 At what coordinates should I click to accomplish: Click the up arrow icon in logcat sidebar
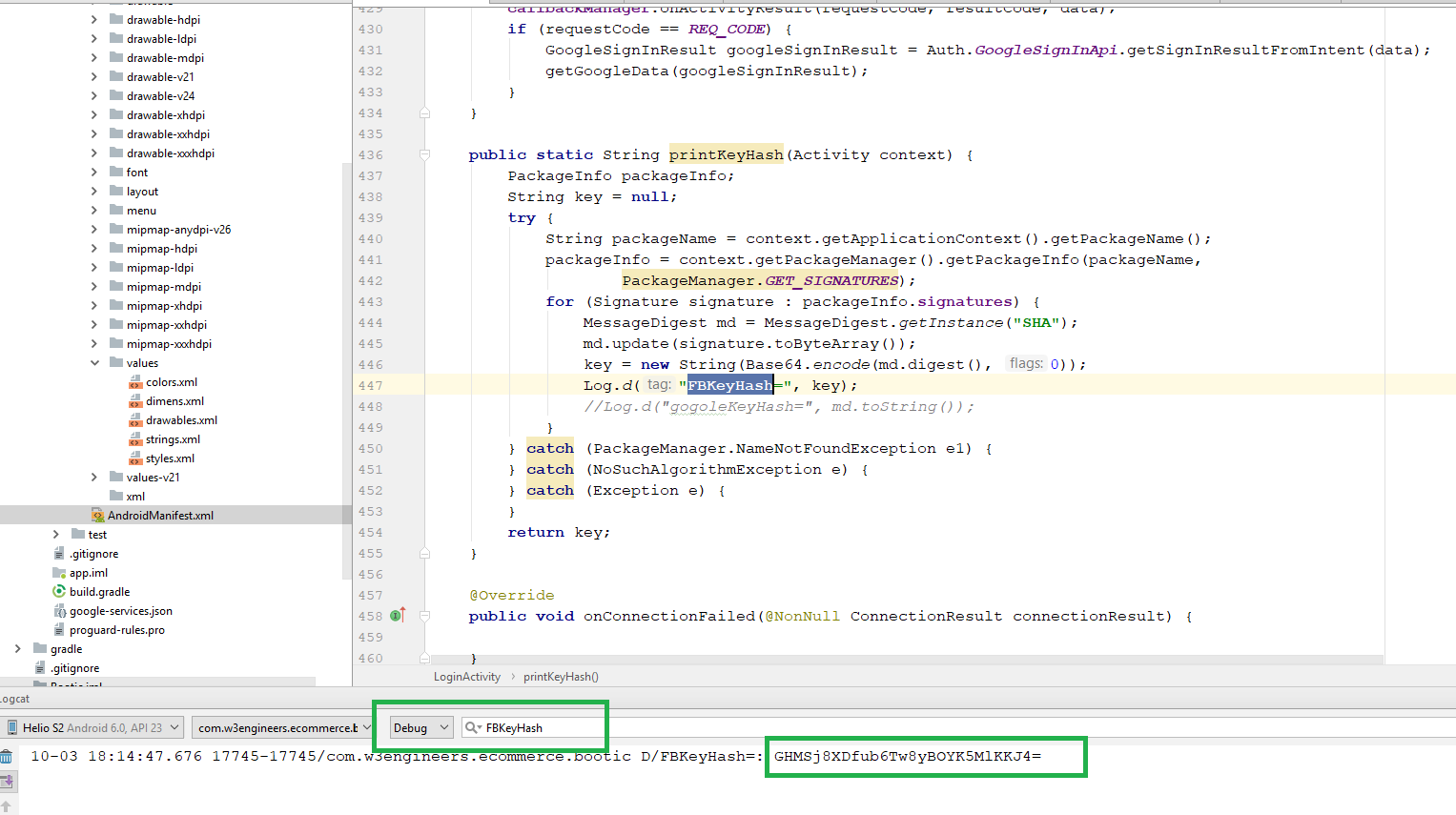coord(7,806)
